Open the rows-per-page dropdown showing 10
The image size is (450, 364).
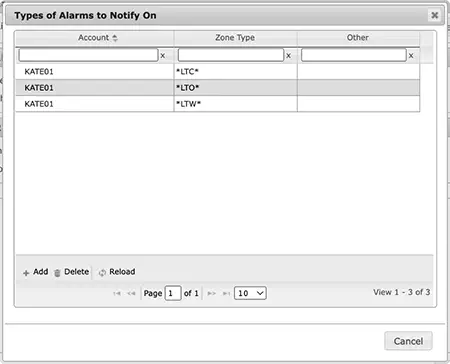[x=250, y=293]
